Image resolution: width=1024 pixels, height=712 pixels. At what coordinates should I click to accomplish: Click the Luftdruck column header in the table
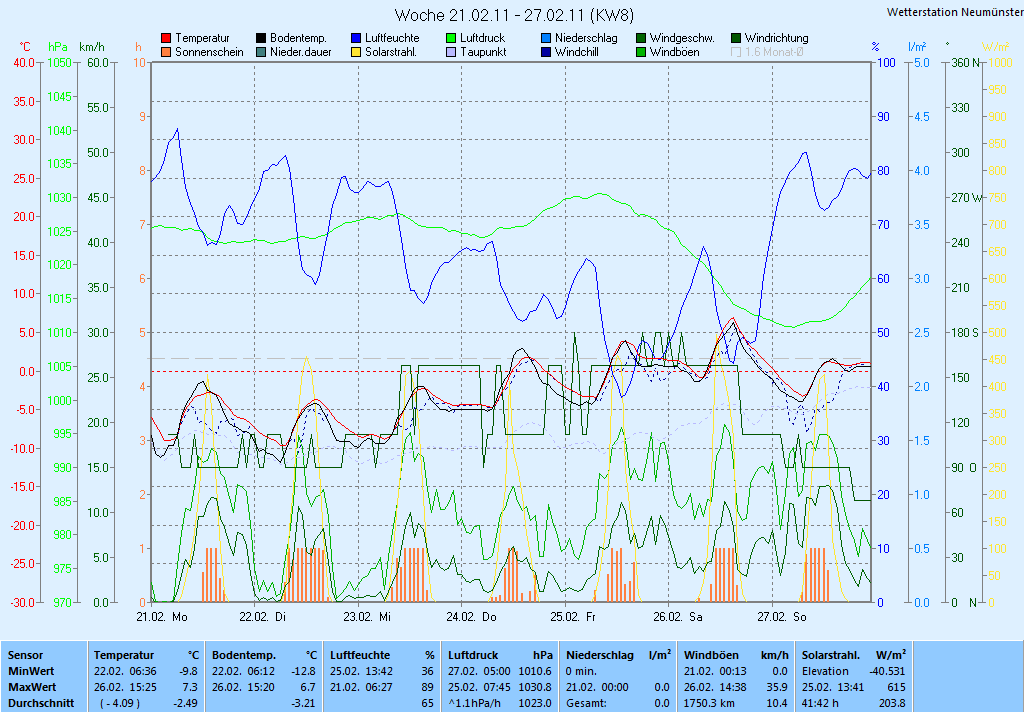click(473, 655)
